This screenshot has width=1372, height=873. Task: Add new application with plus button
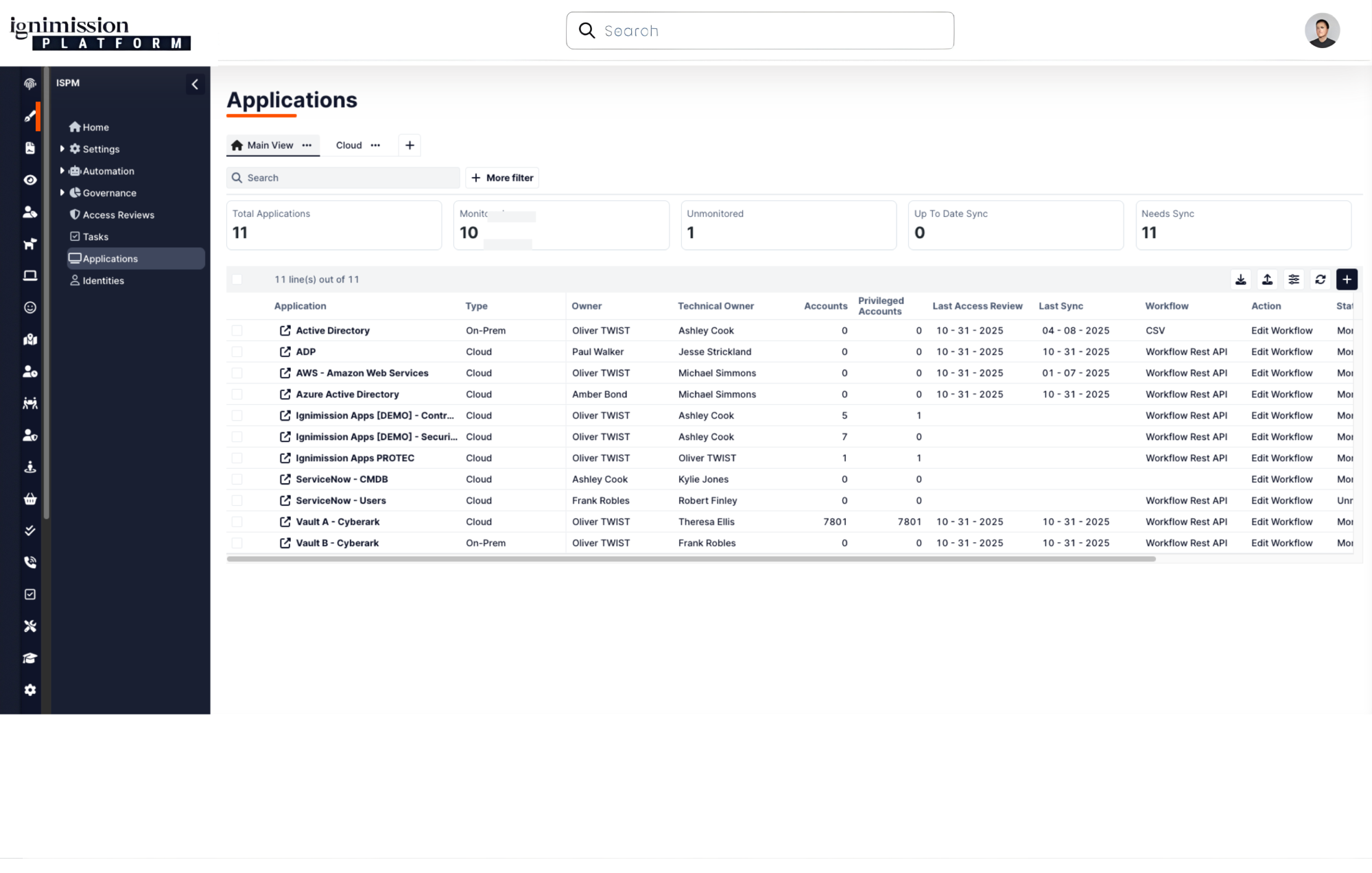click(1347, 279)
